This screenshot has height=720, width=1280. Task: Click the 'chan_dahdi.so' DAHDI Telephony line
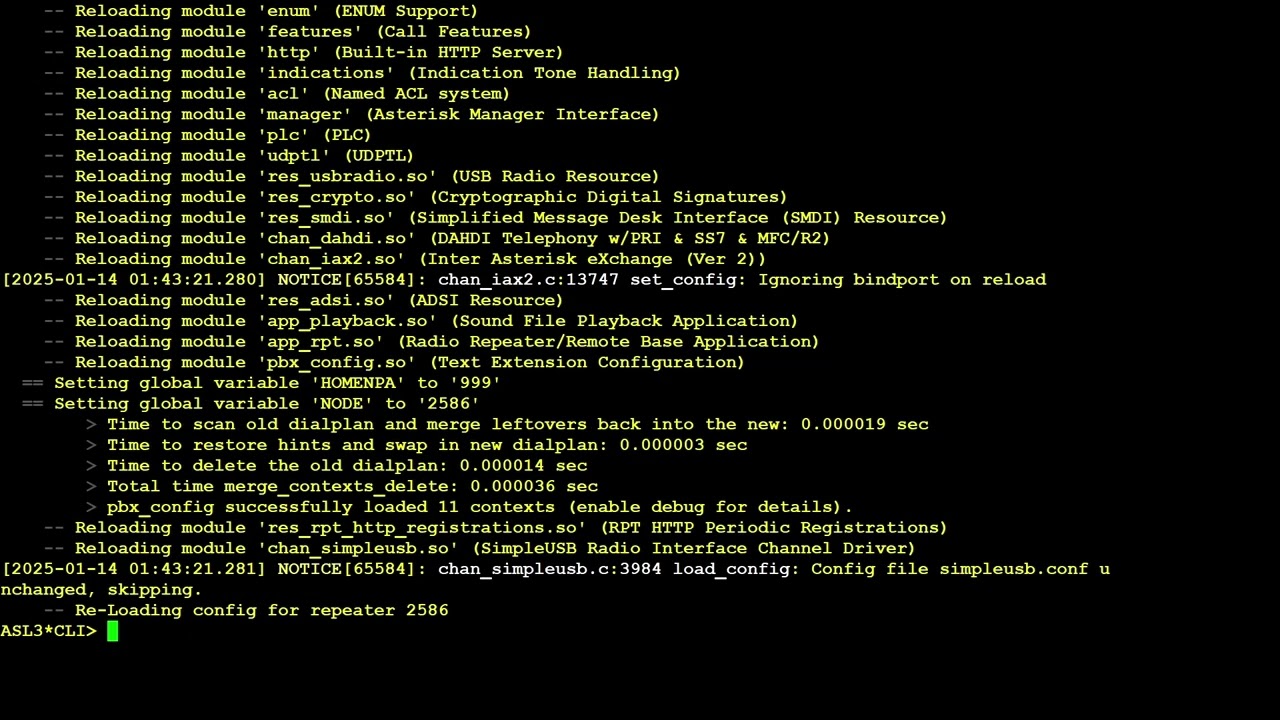[437, 238]
